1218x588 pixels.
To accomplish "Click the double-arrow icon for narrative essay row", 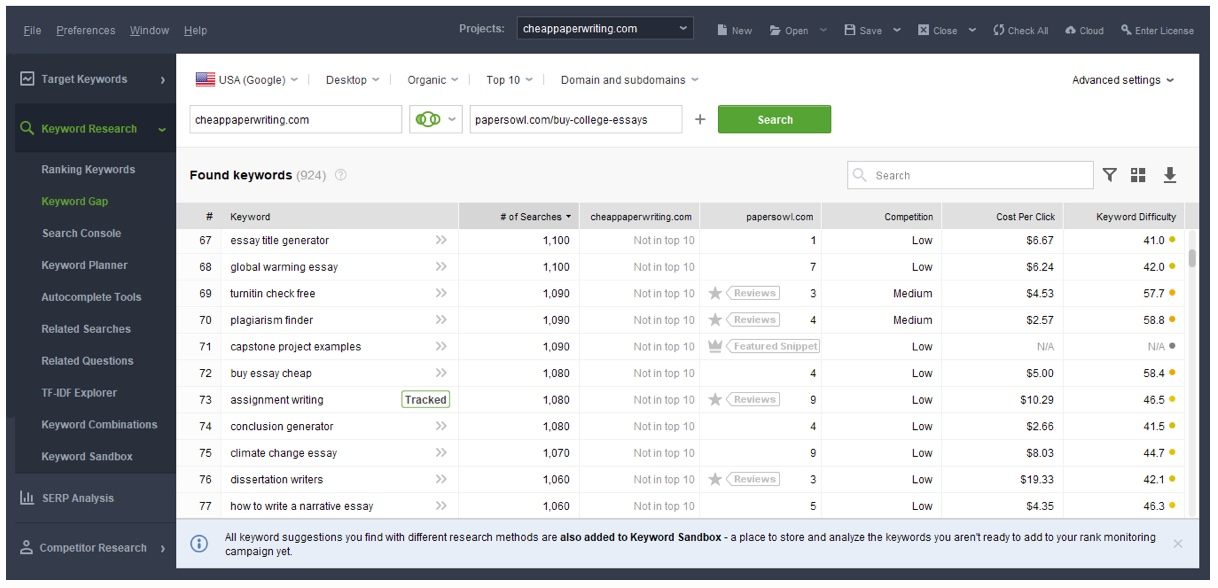I will pyautogui.click(x=441, y=506).
